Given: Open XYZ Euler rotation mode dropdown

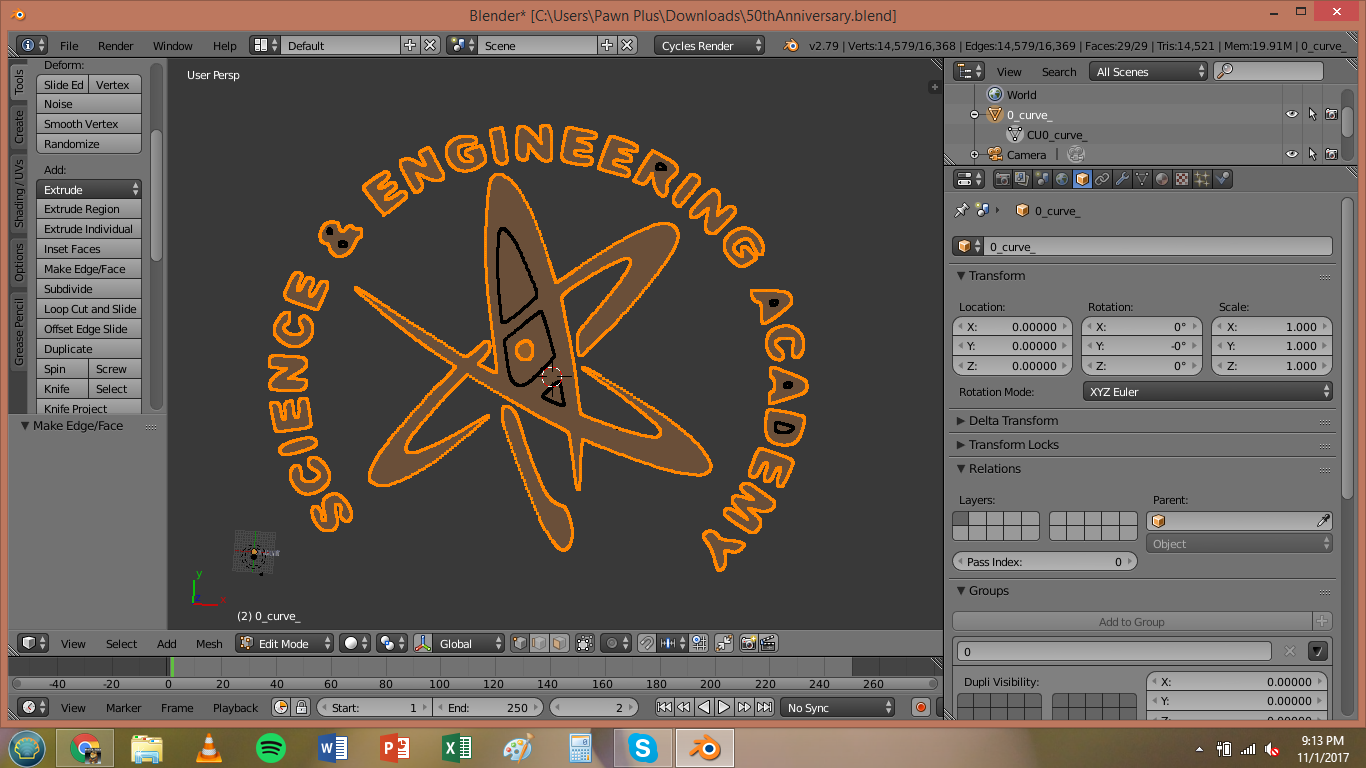Looking at the screenshot, I should coord(1208,391).
